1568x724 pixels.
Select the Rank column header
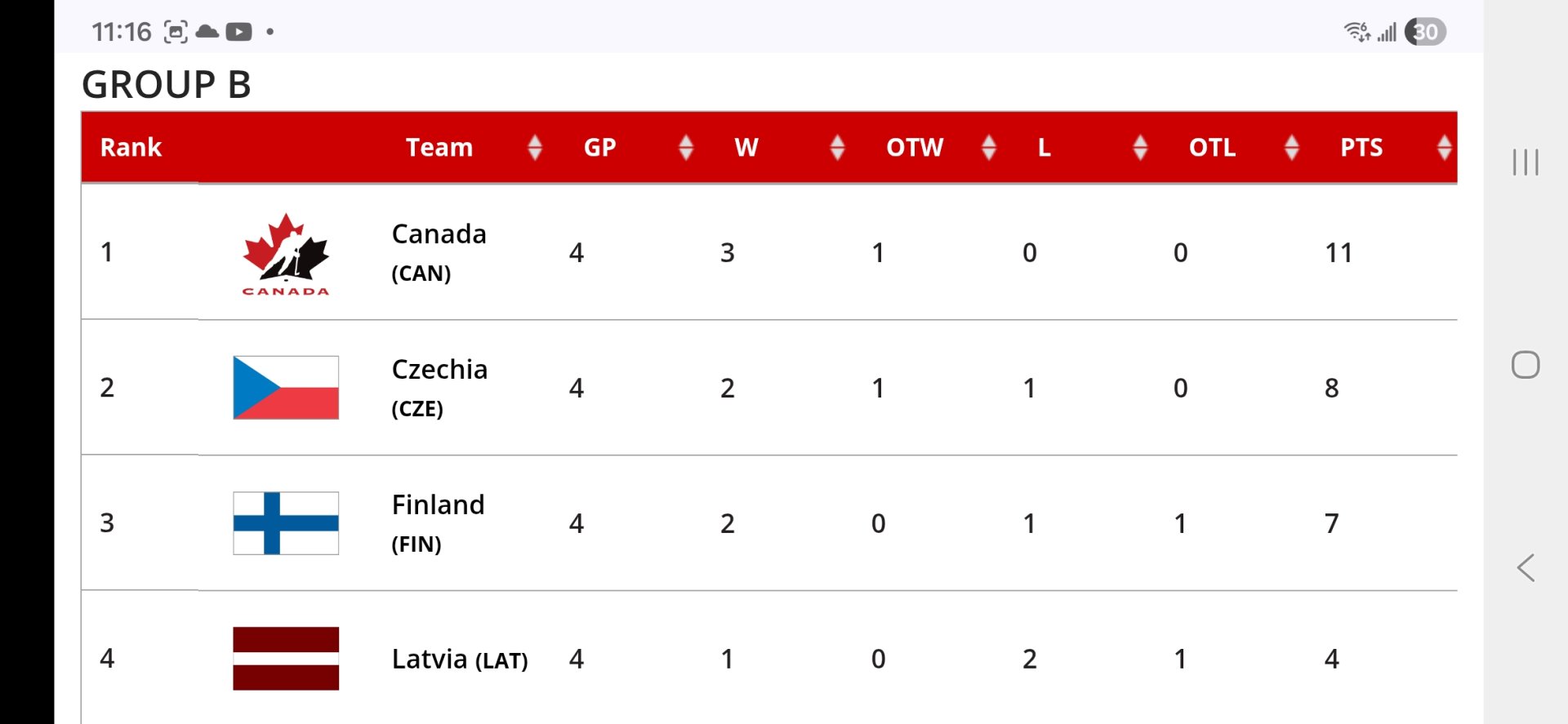pyautogui.click(x=131, y=148)
